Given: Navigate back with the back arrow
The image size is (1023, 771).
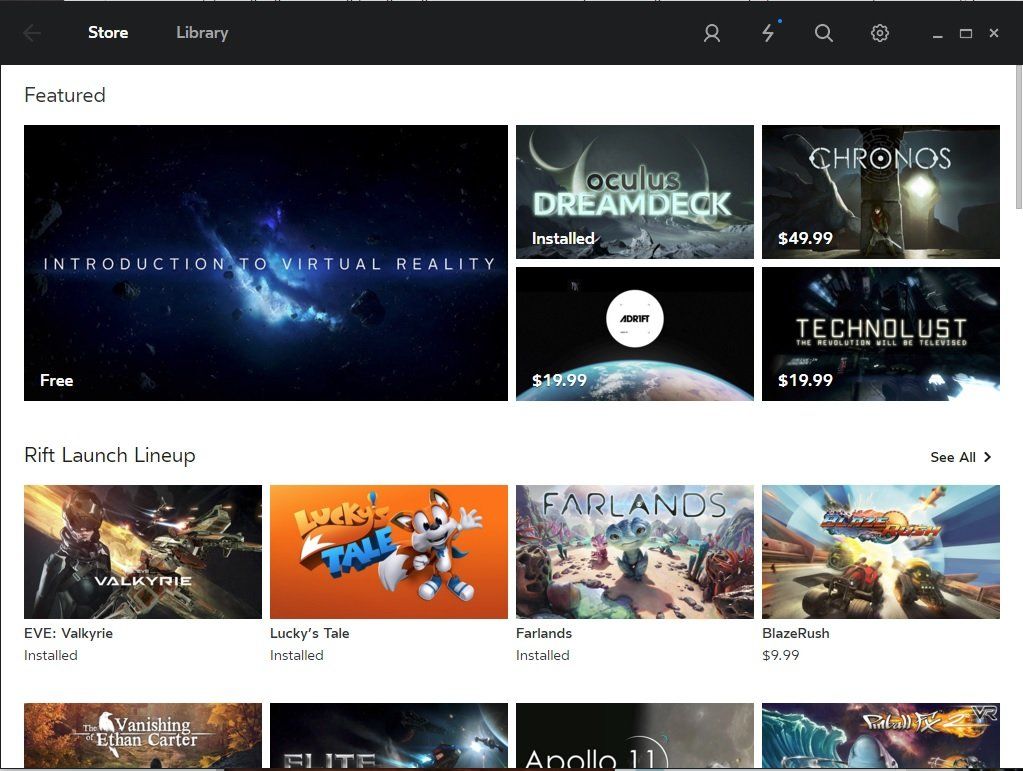Looking at the screenshot, I should 30,32.
